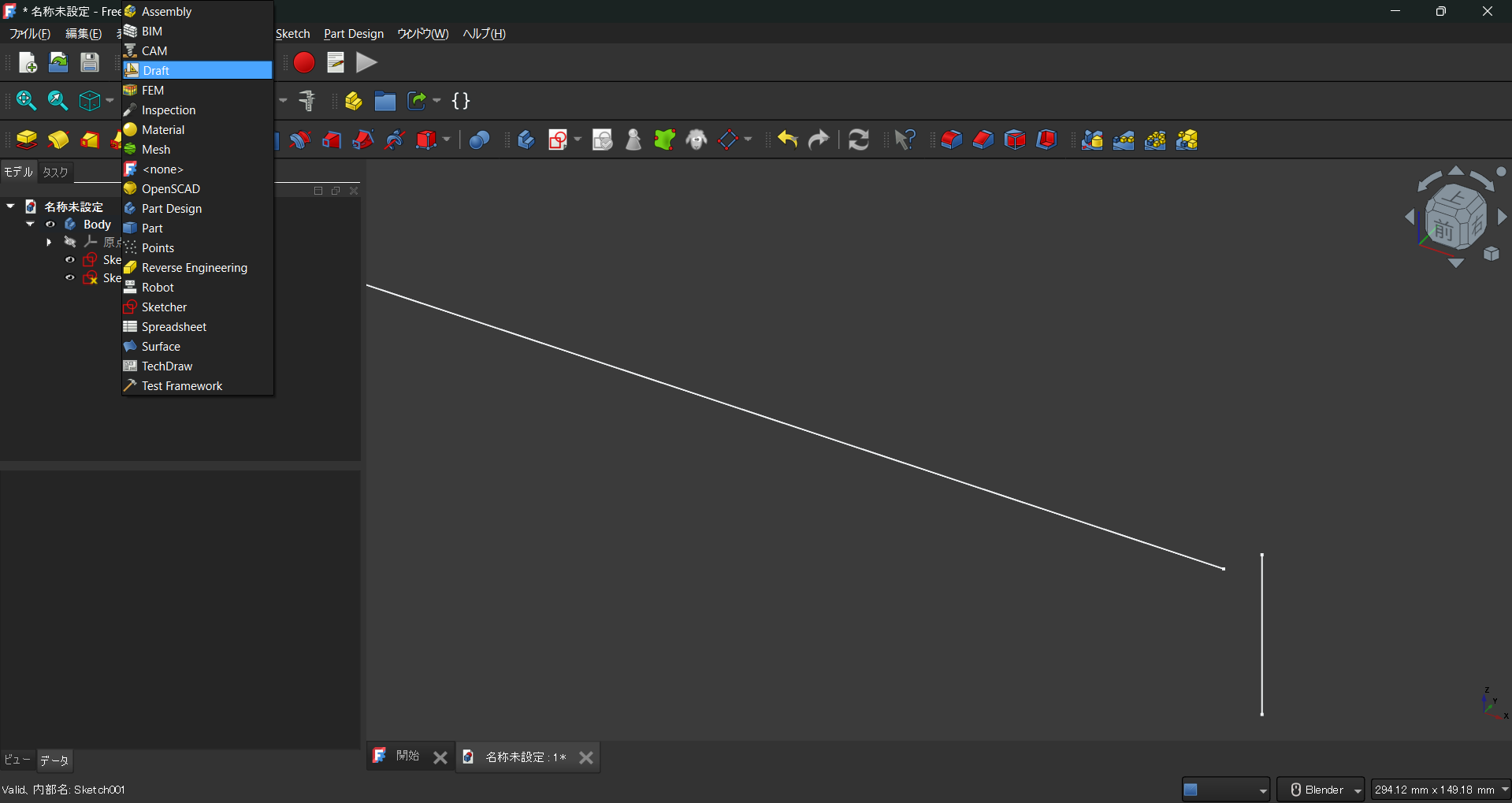1512x803 pixels.
Task: Click the blue Create Group folder icon
Action: (x=385, y=101)
